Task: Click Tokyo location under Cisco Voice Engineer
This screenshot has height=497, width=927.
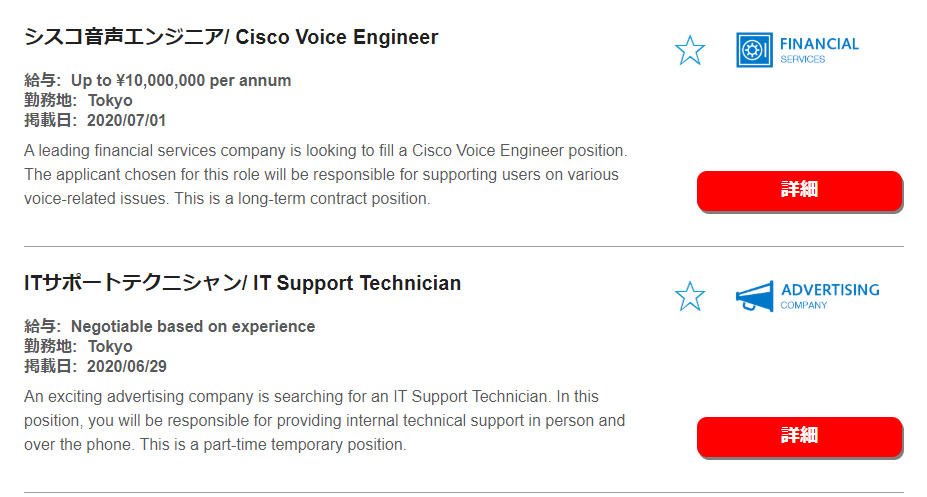Action: tap(110, 100)
